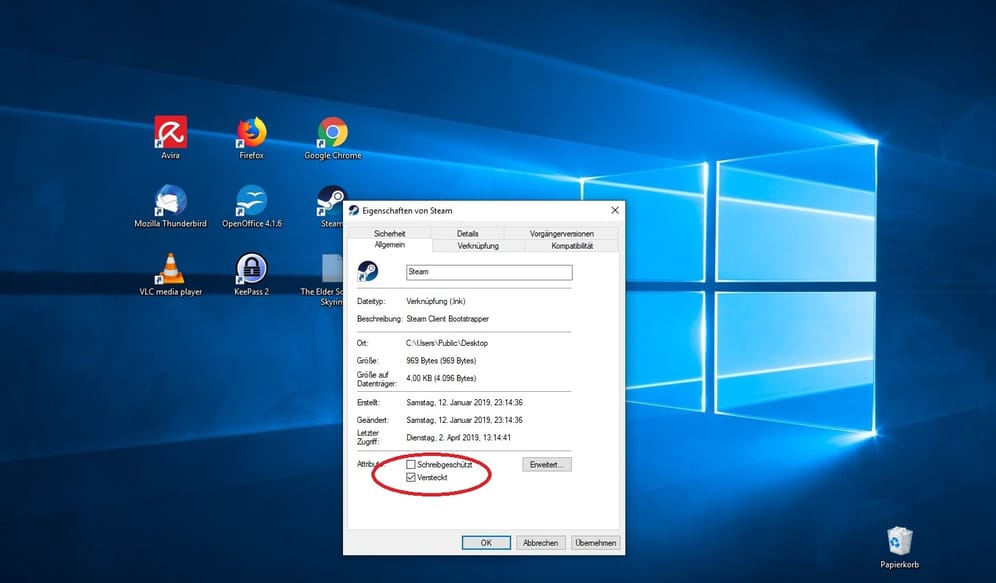996x583 pixels.
Task: Close the Eigenschaften von Steam dialog
Action: click(614, 210)
